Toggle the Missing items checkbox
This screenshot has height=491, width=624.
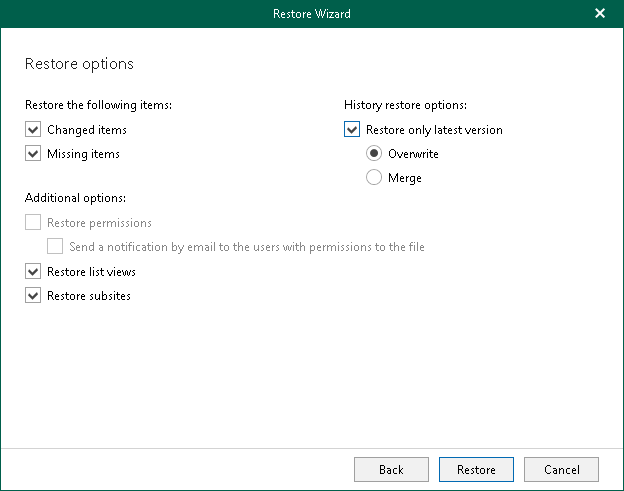pos(33,154)
